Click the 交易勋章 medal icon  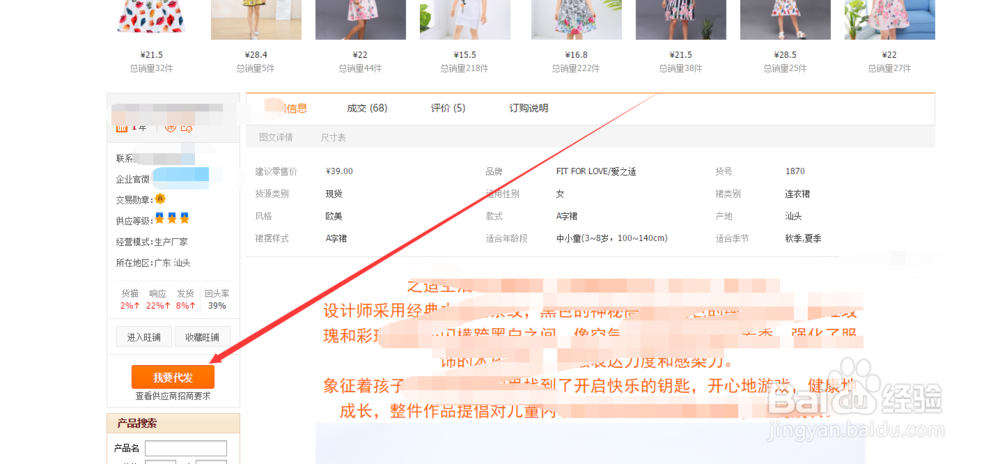click(160, 198)
